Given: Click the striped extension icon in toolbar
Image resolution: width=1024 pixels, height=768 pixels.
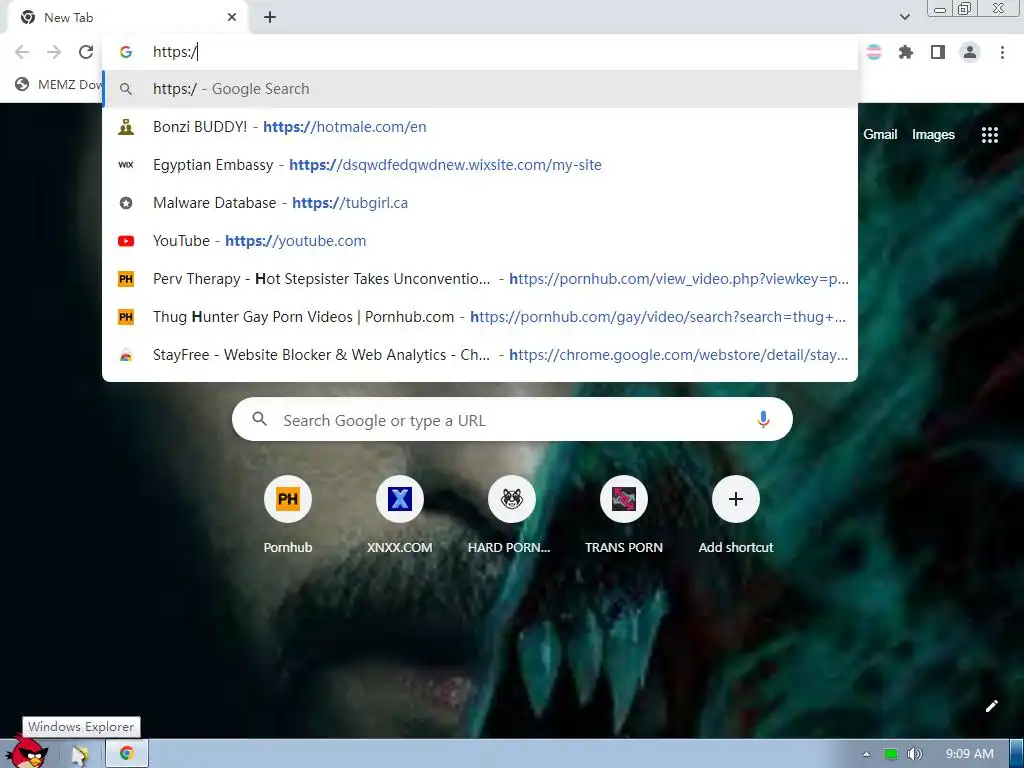Looking at the screenshot, I should pos(874,52).
